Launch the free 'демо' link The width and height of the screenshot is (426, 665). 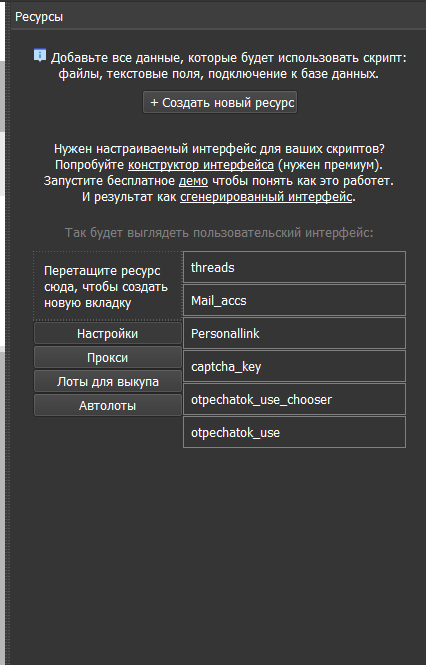coord(193,181)
